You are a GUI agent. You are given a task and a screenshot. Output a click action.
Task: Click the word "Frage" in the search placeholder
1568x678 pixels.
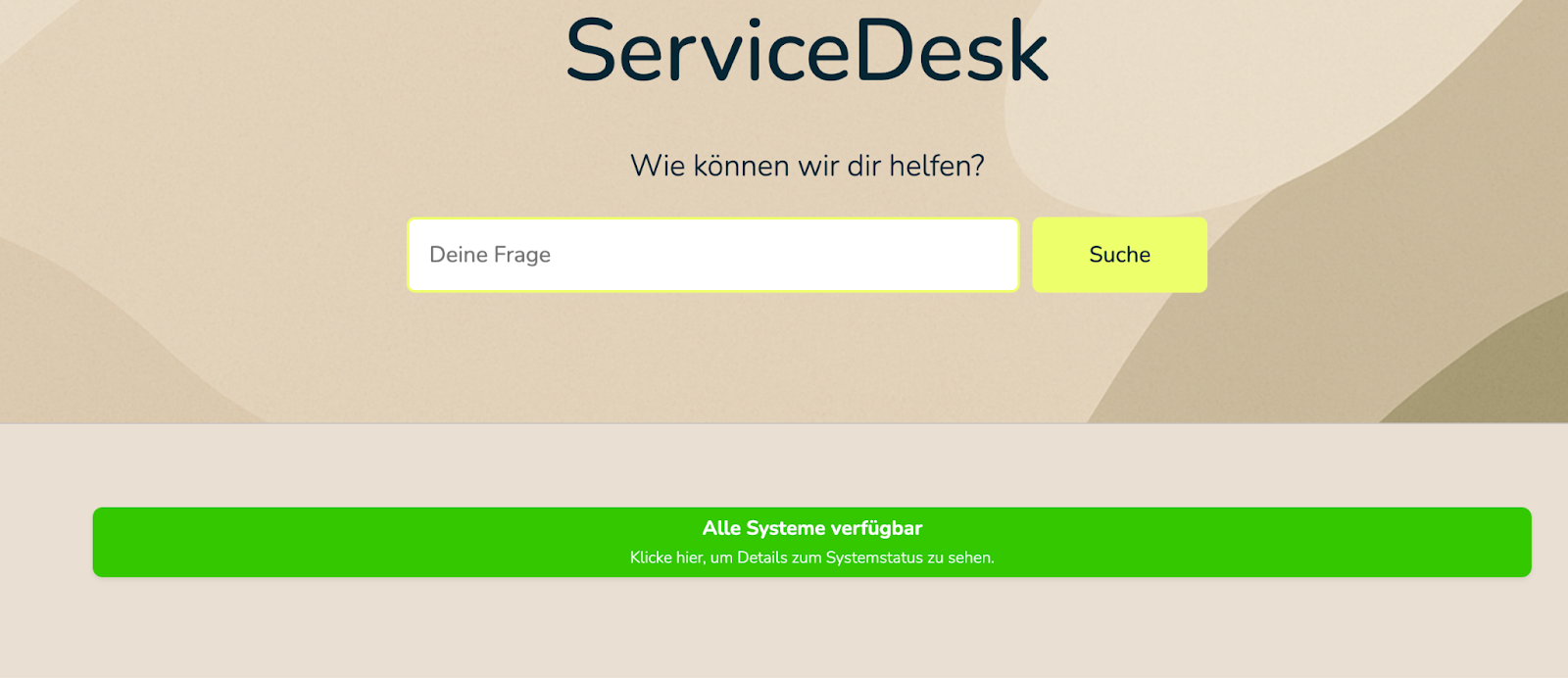tap(521, 255)
